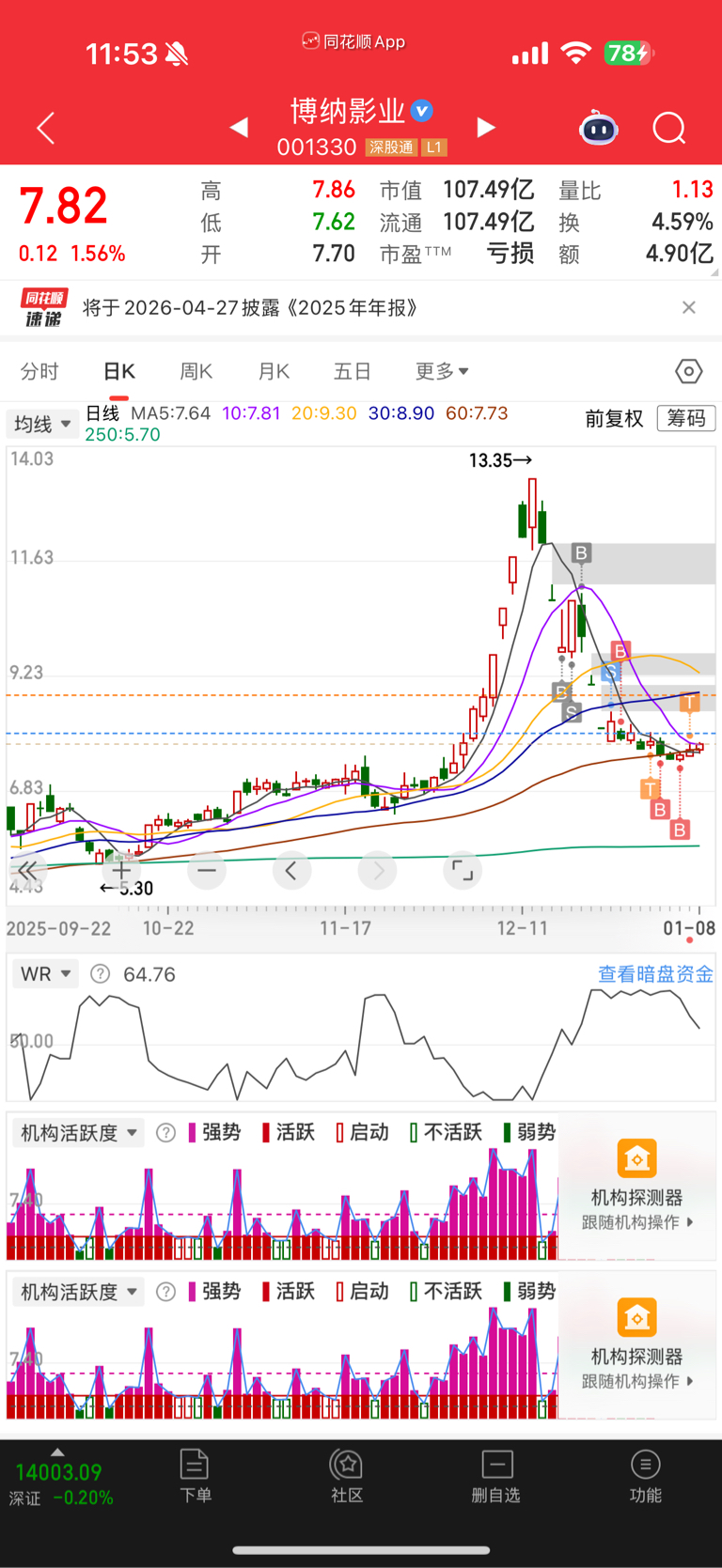Image resolution: width=722 pixels, height=1568 pixels.
Task: Open the second 机构活跃度 indicator dropdown
Action: 79,1292
